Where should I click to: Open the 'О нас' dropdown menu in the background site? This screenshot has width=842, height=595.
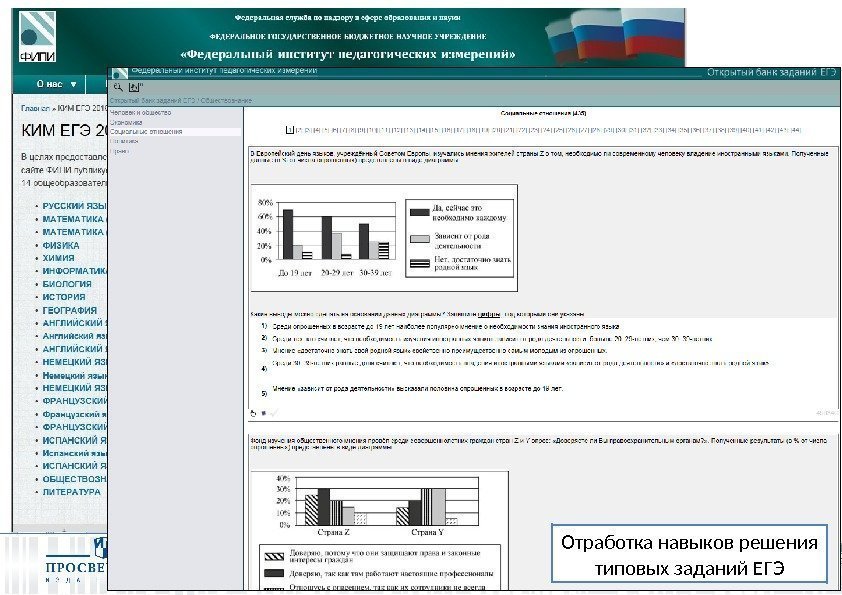coord(56,84)
